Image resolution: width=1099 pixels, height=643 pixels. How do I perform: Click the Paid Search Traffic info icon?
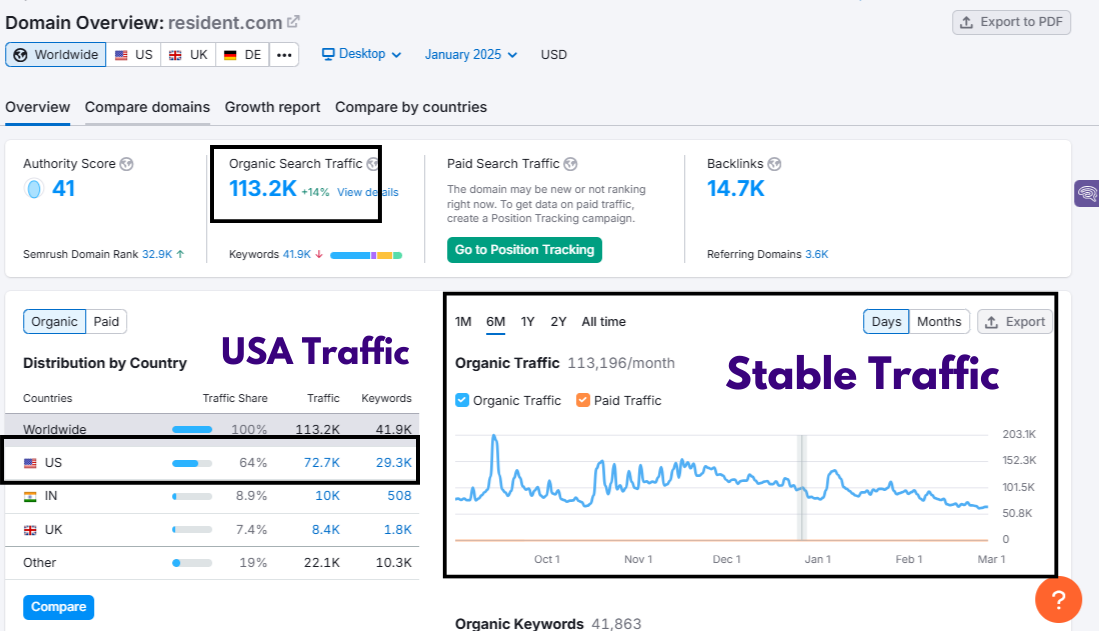tap(570, 164)
